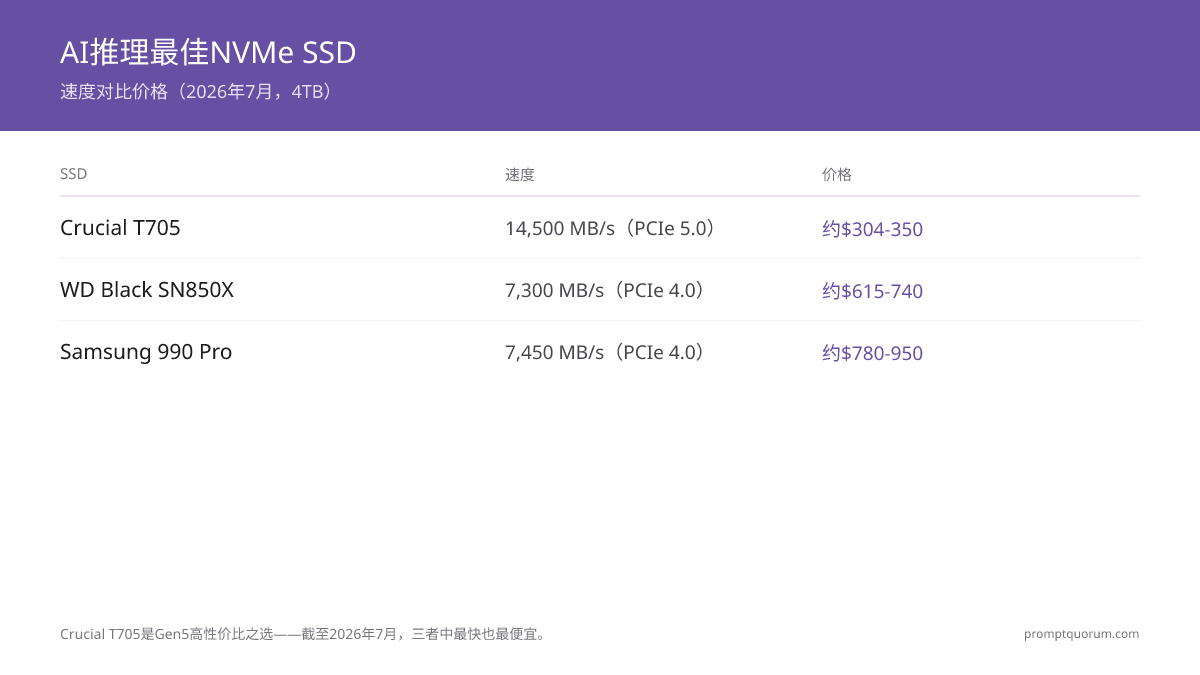Click the price "约$304-350"
The image size is (1200, 675).
872,229
